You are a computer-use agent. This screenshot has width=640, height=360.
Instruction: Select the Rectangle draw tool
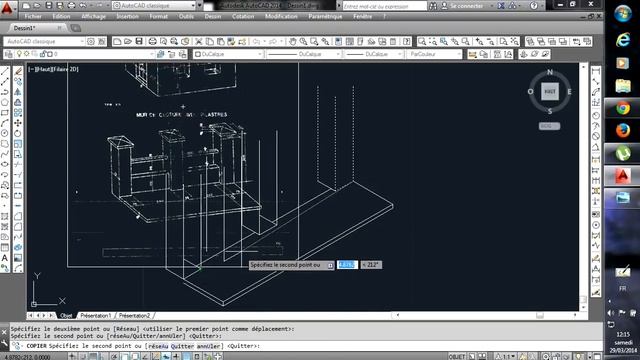tap(5, 113)
